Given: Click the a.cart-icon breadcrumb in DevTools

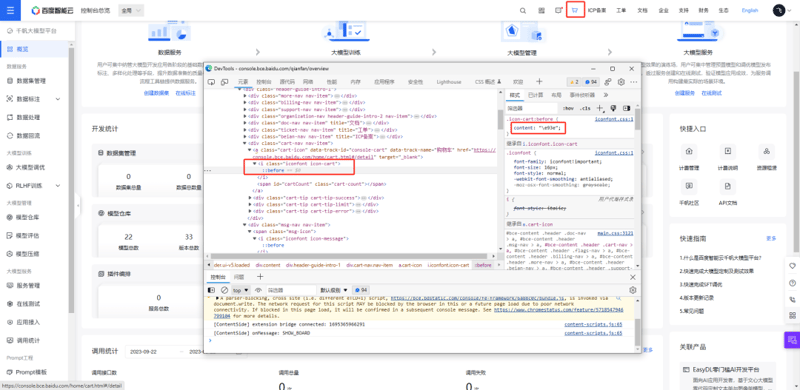Looking at the screenshot, I should 410,265.
